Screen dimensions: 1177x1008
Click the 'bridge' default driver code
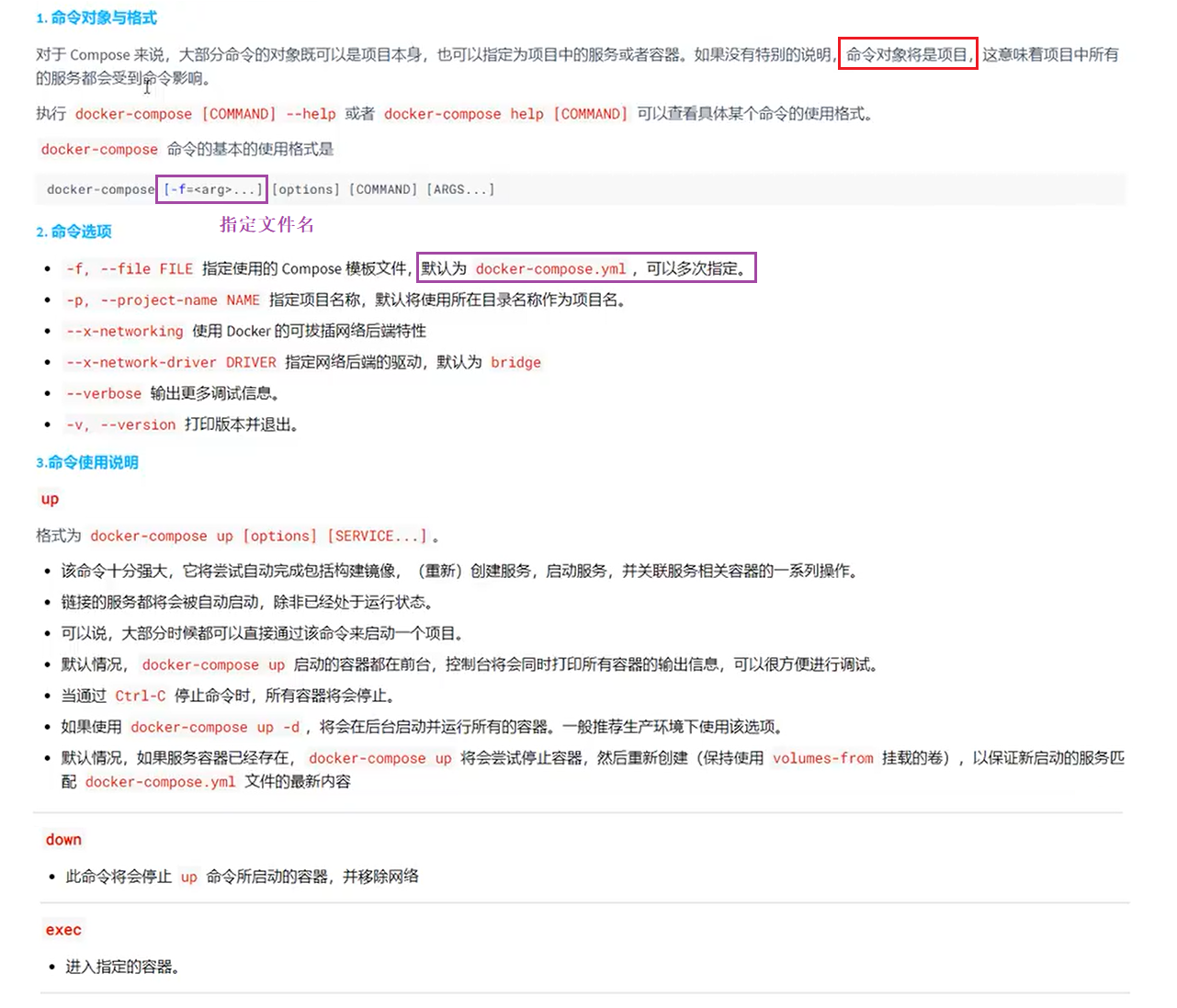(x=515, y=363)
